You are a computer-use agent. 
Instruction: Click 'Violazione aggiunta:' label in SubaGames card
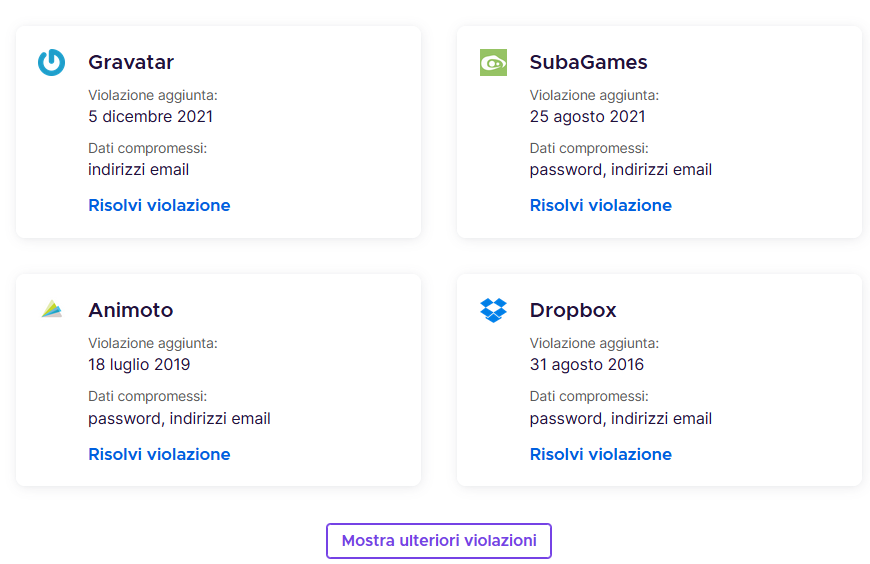[x=594, y=95]
